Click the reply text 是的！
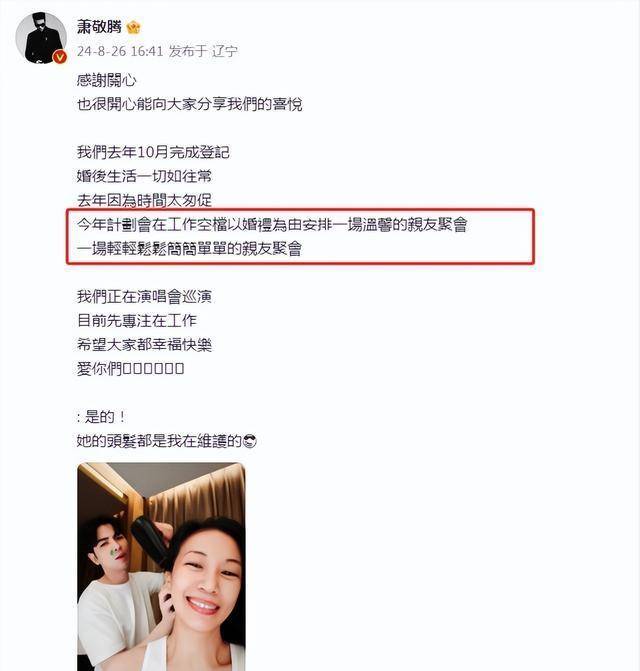 101,417
